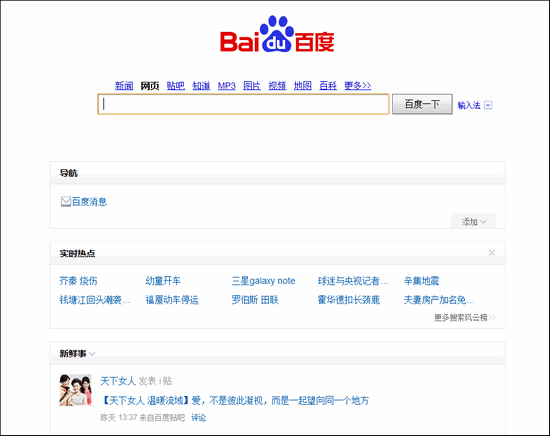The image size is (550, 436).
Task: Switch to the 新闻 tab
Action: coord(124,86)
